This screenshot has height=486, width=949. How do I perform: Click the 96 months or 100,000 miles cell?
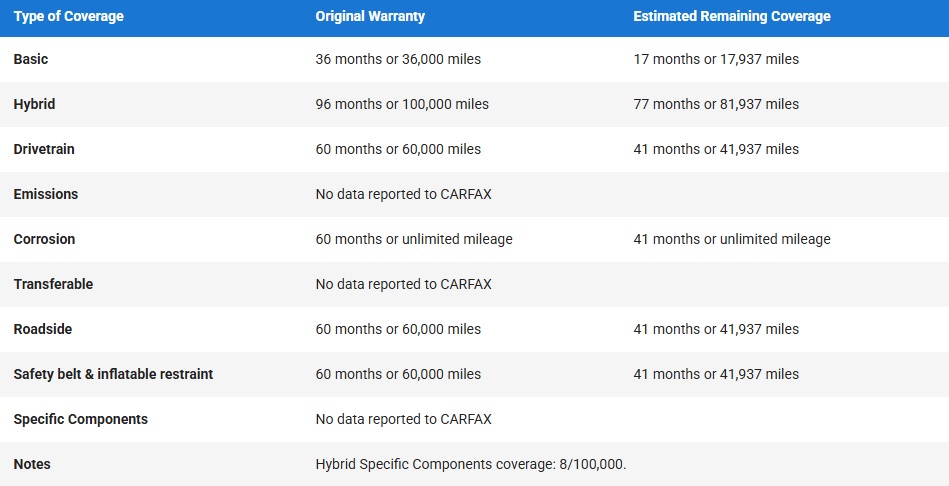pos(402,104)
